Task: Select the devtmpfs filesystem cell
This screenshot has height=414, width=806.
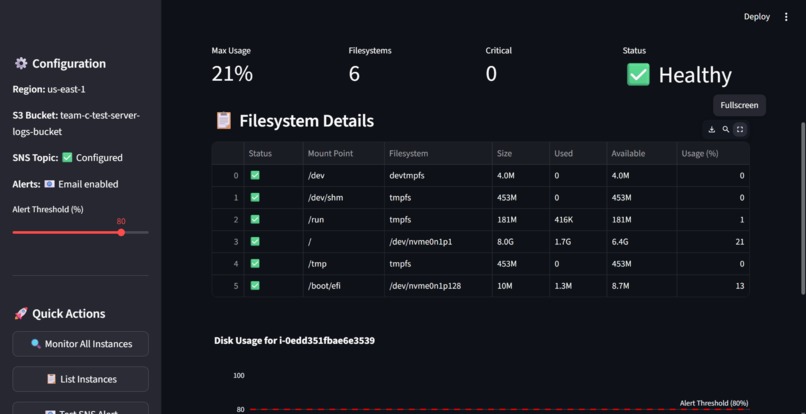Action: (x=438, y=175)
